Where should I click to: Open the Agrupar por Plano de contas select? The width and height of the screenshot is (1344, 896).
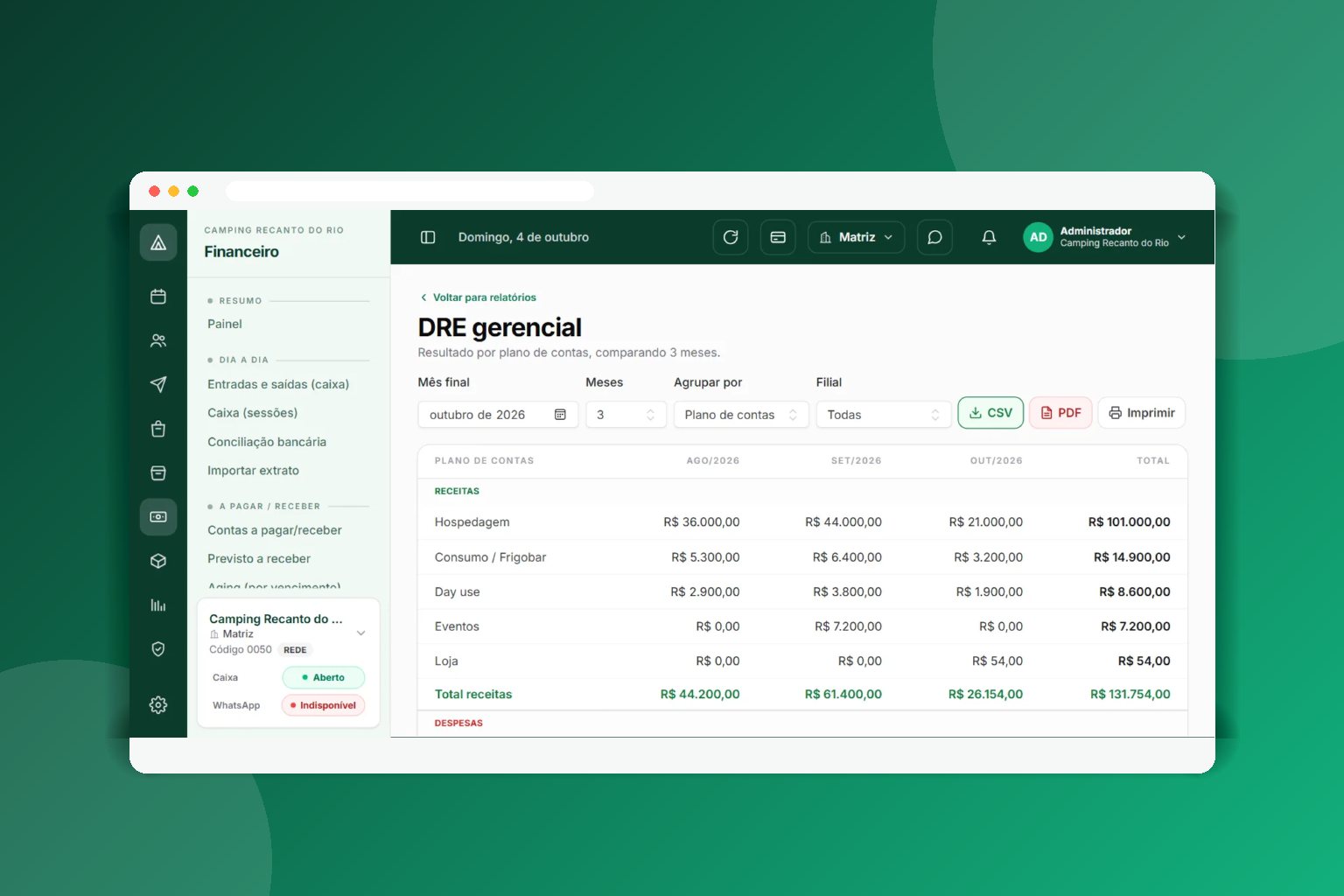click(x=740, y=415)
